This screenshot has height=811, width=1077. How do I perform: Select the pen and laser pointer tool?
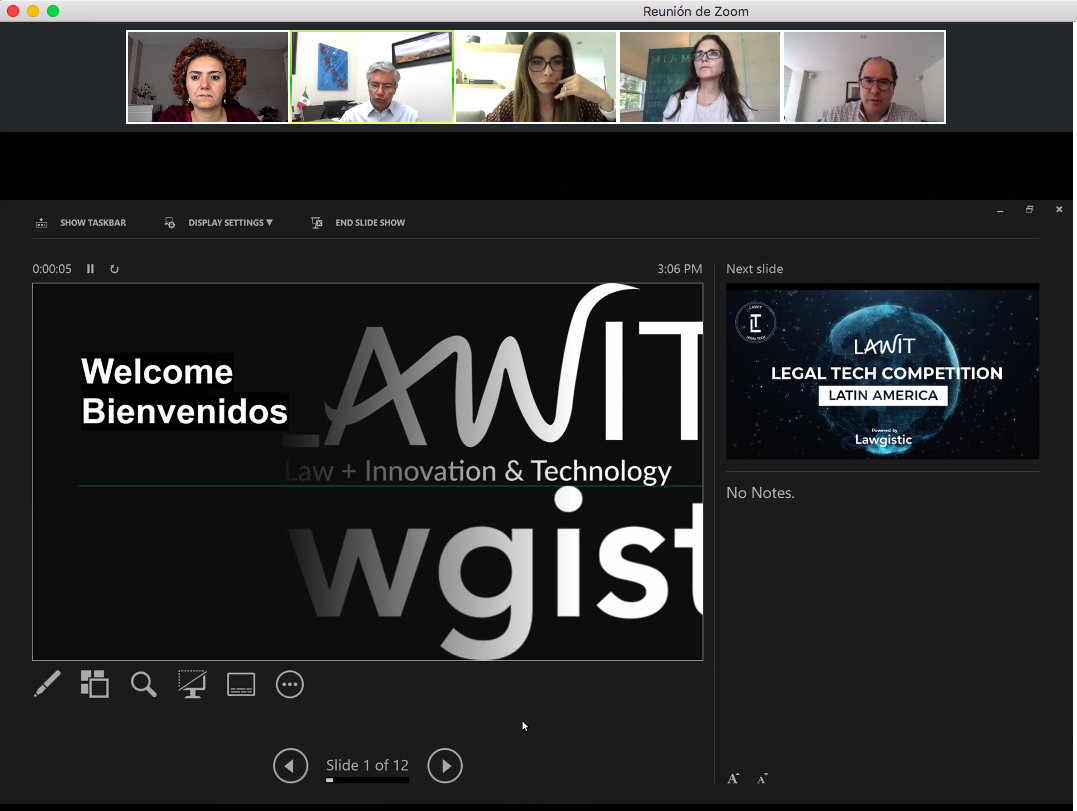(47, 684)
